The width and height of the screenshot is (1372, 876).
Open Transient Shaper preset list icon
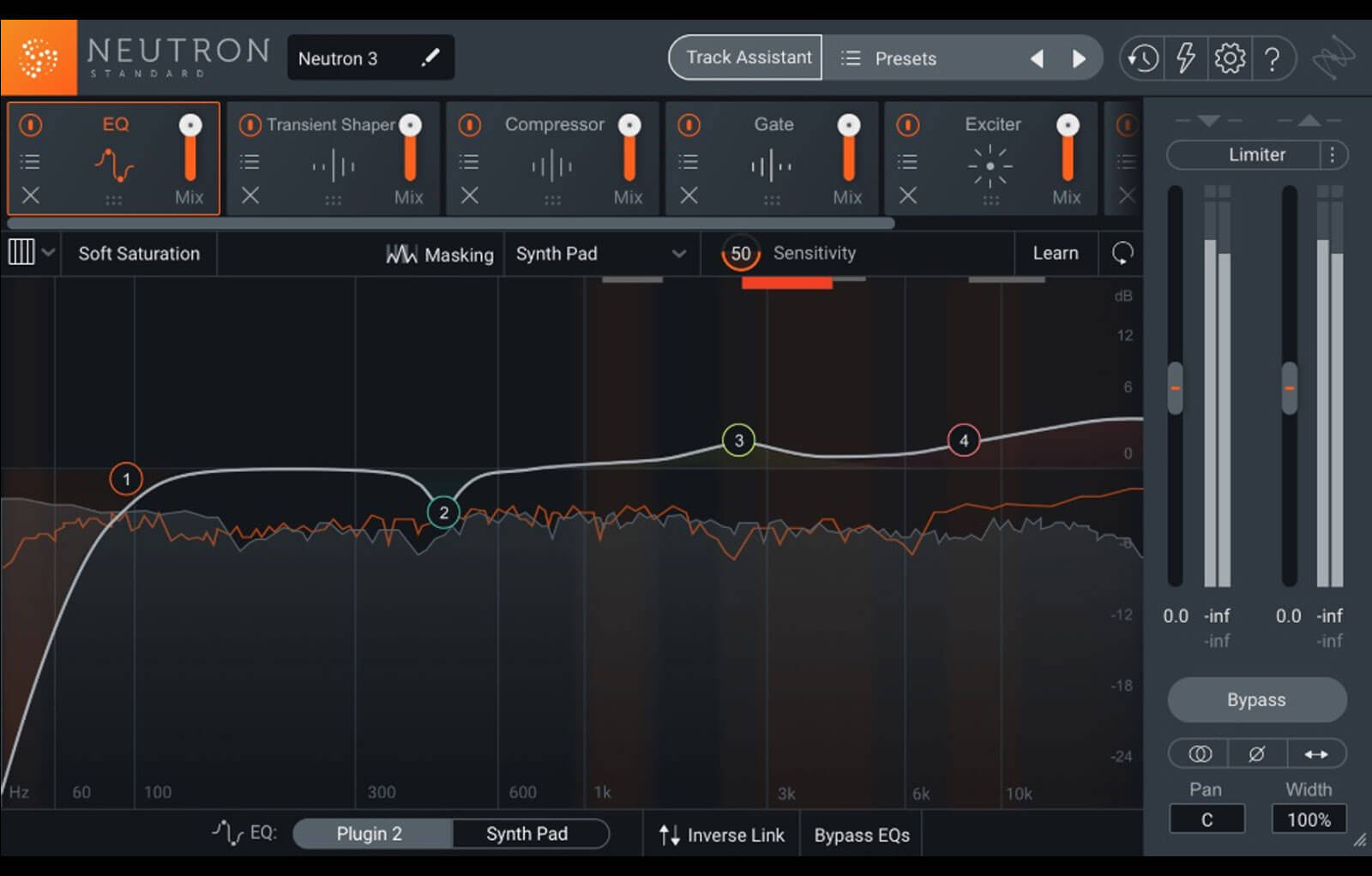pos(250,161)
